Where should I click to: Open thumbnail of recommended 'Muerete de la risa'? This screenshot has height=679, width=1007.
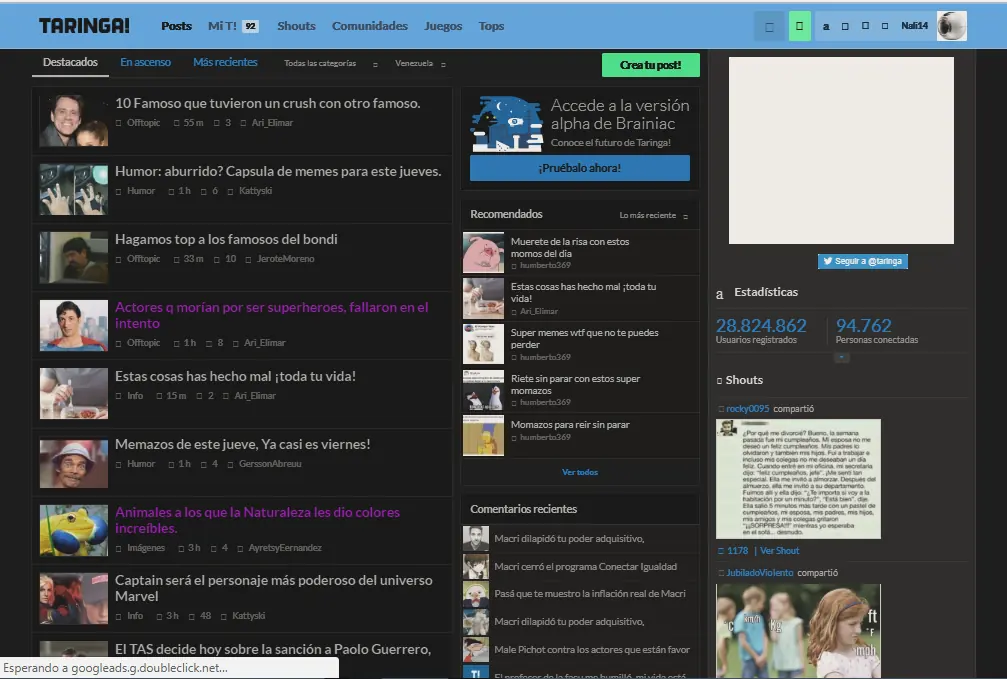click(x=483, y=253)
